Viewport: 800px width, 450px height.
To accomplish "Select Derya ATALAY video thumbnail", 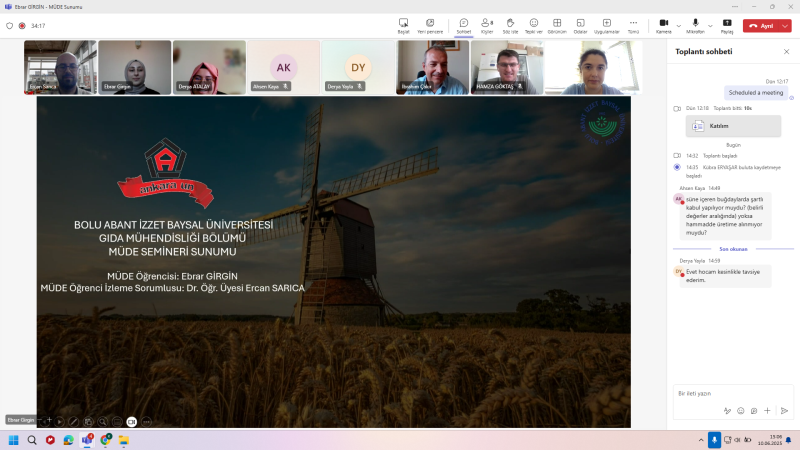I will pyautogui.click(x=209, y=67).
